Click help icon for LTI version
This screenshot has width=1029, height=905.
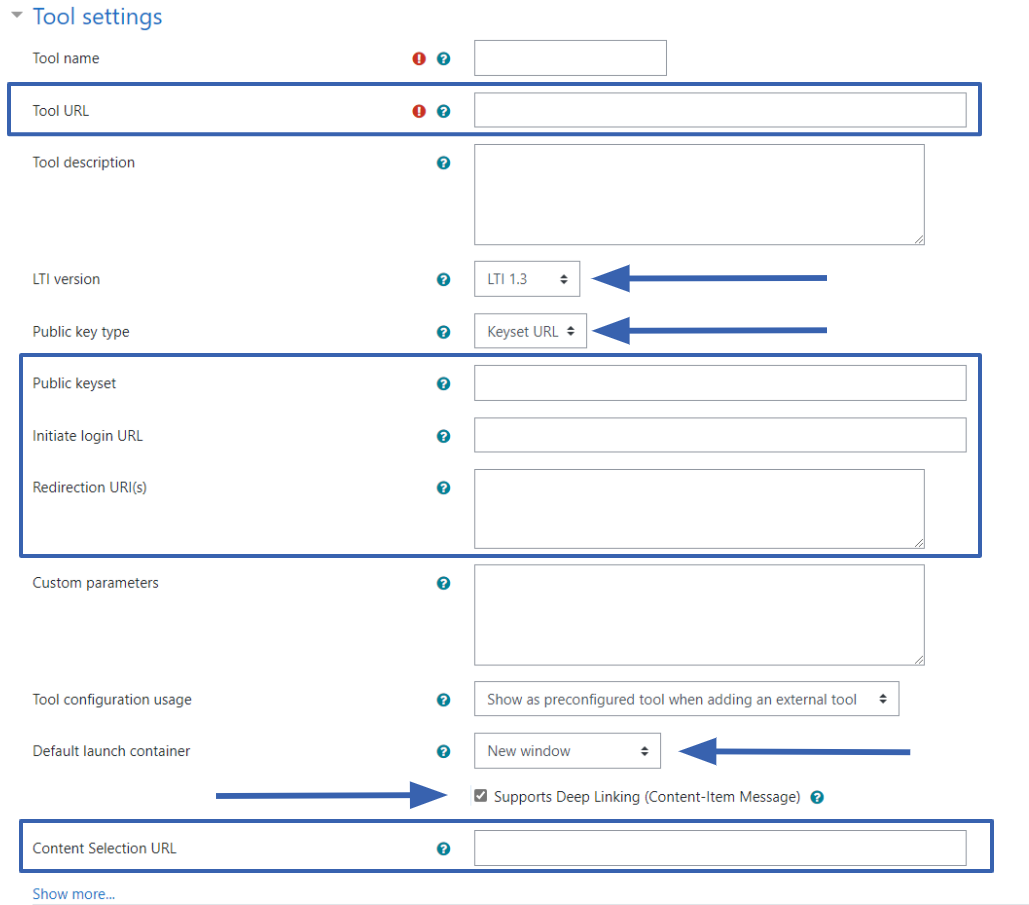coord(444,280)
